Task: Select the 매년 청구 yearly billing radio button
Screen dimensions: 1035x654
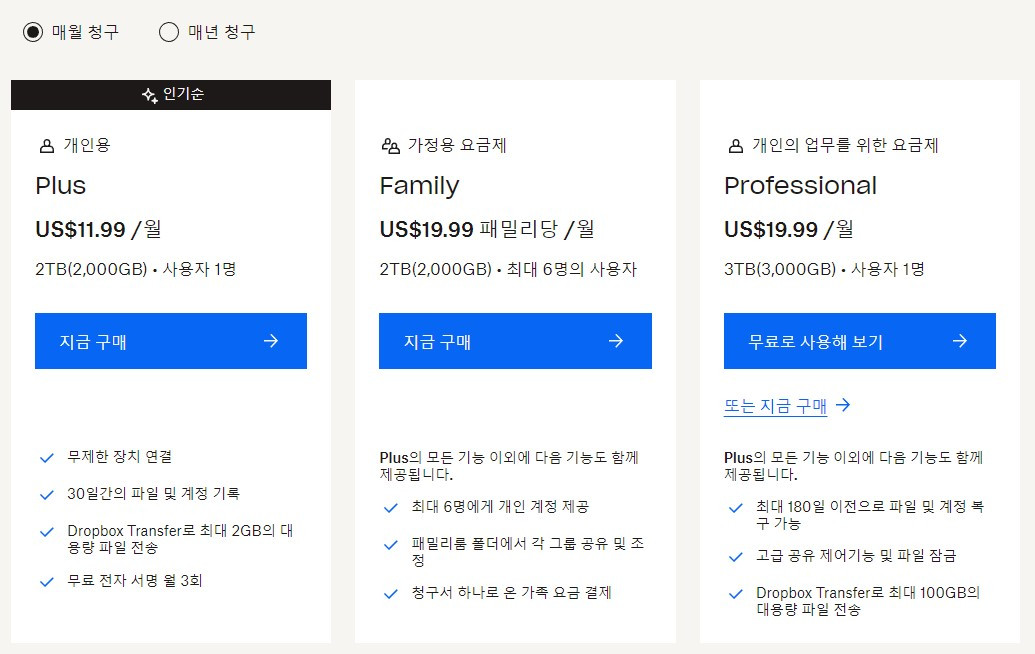Action: tap(169, 32)
